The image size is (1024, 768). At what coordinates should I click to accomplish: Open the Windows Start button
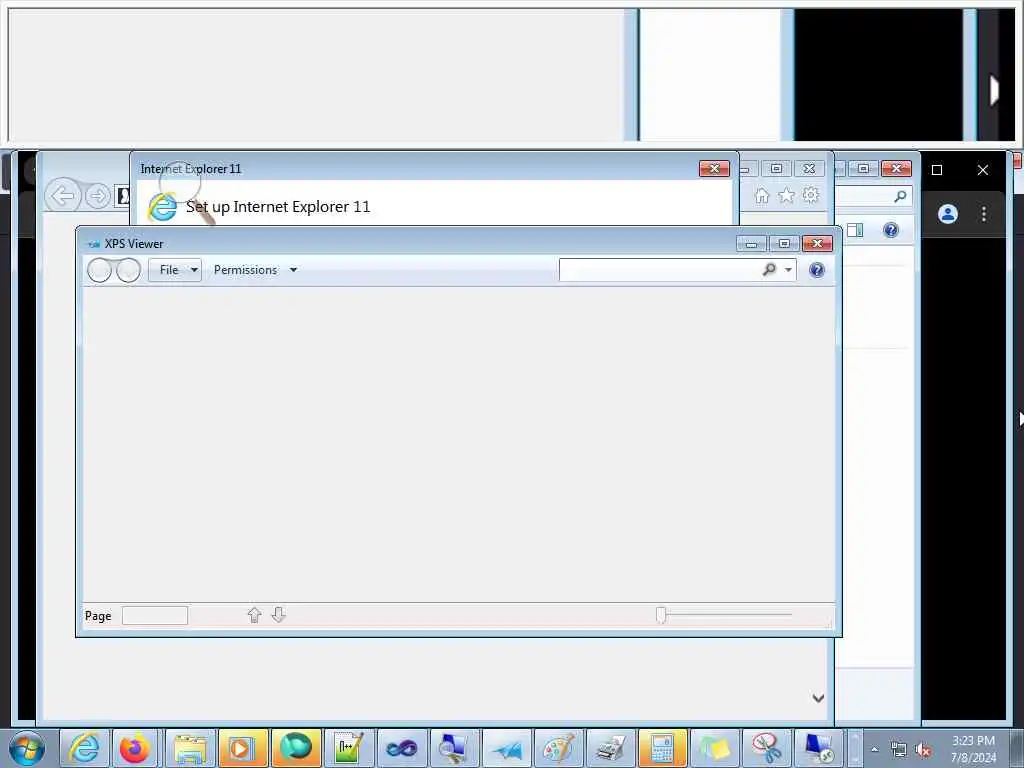point(27,748)
